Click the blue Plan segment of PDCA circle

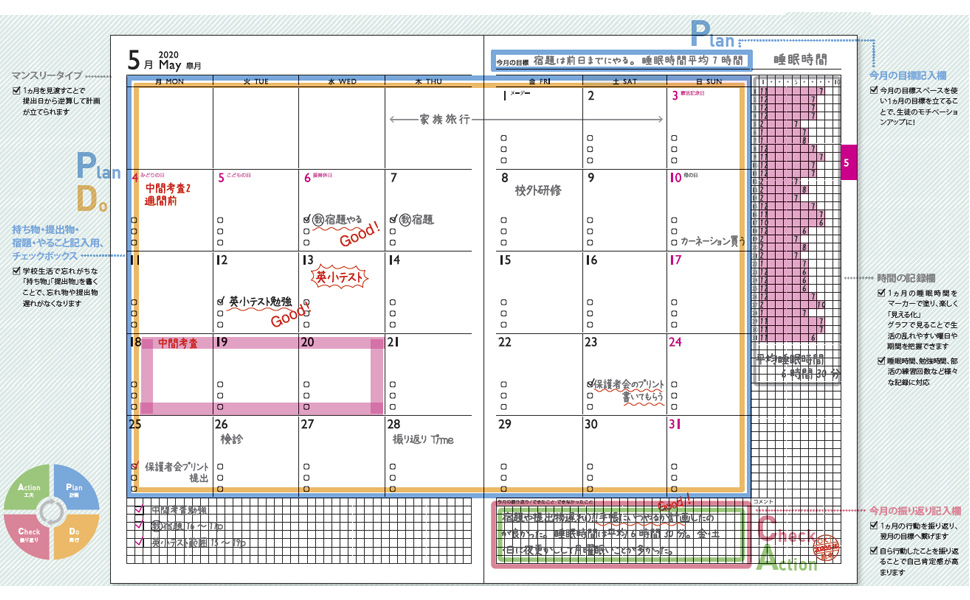(75, 489)
